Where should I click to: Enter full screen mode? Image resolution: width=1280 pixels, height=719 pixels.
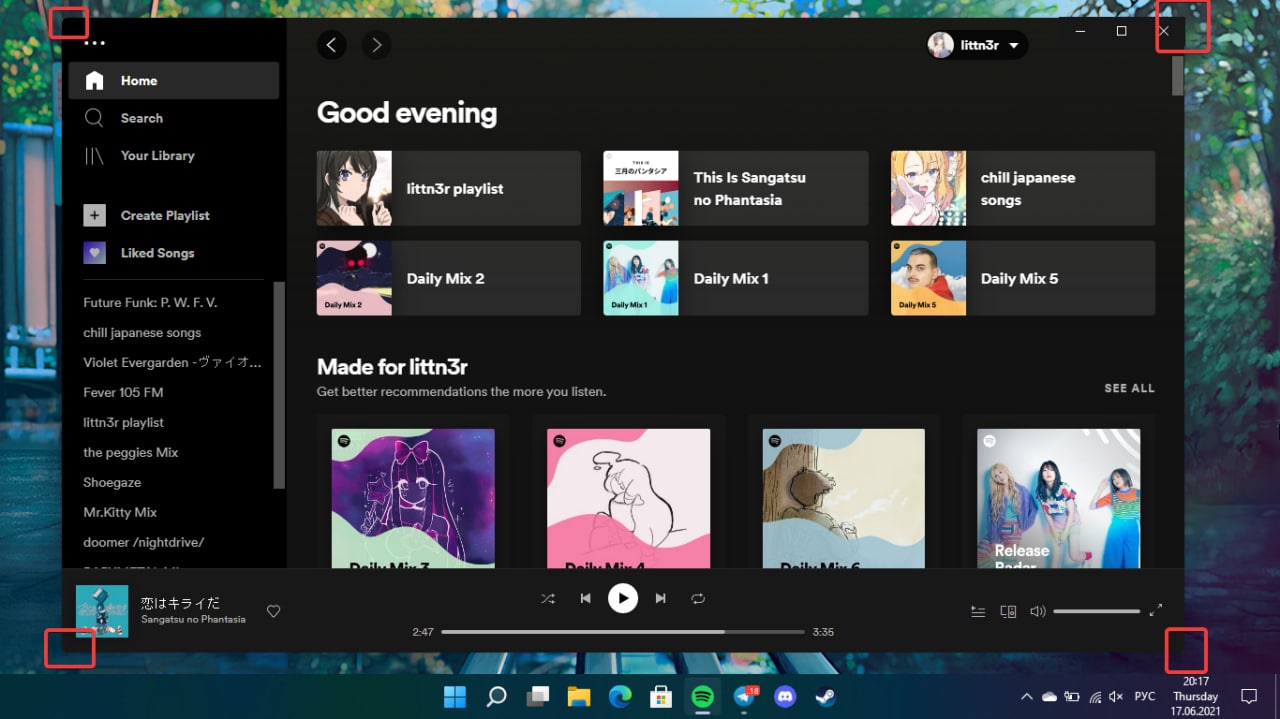point(1156,609)
